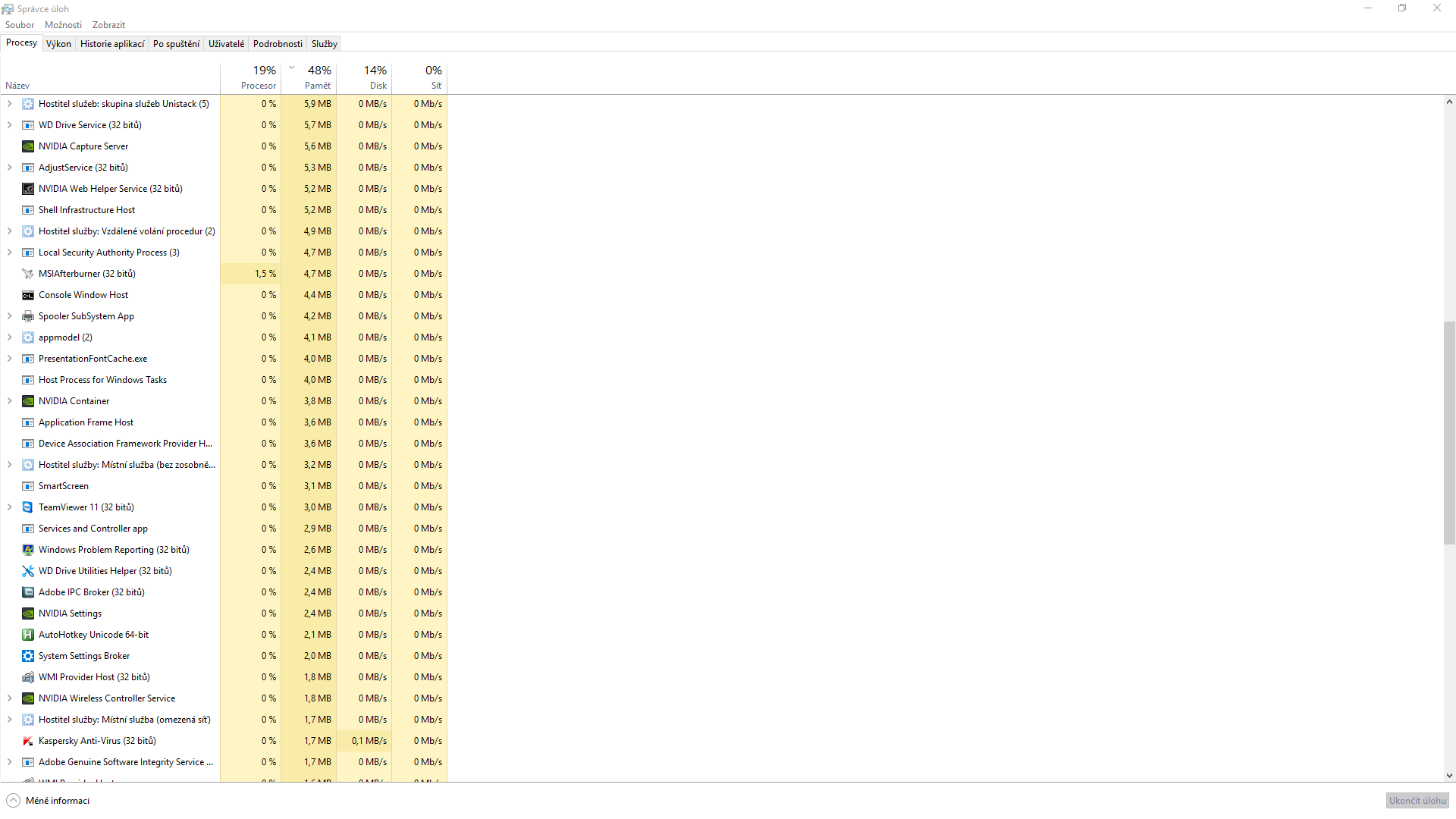This screenshot has height=819, width=1456.
Task: Expand the NVIDIA Container group
Action: pos(10,401)
